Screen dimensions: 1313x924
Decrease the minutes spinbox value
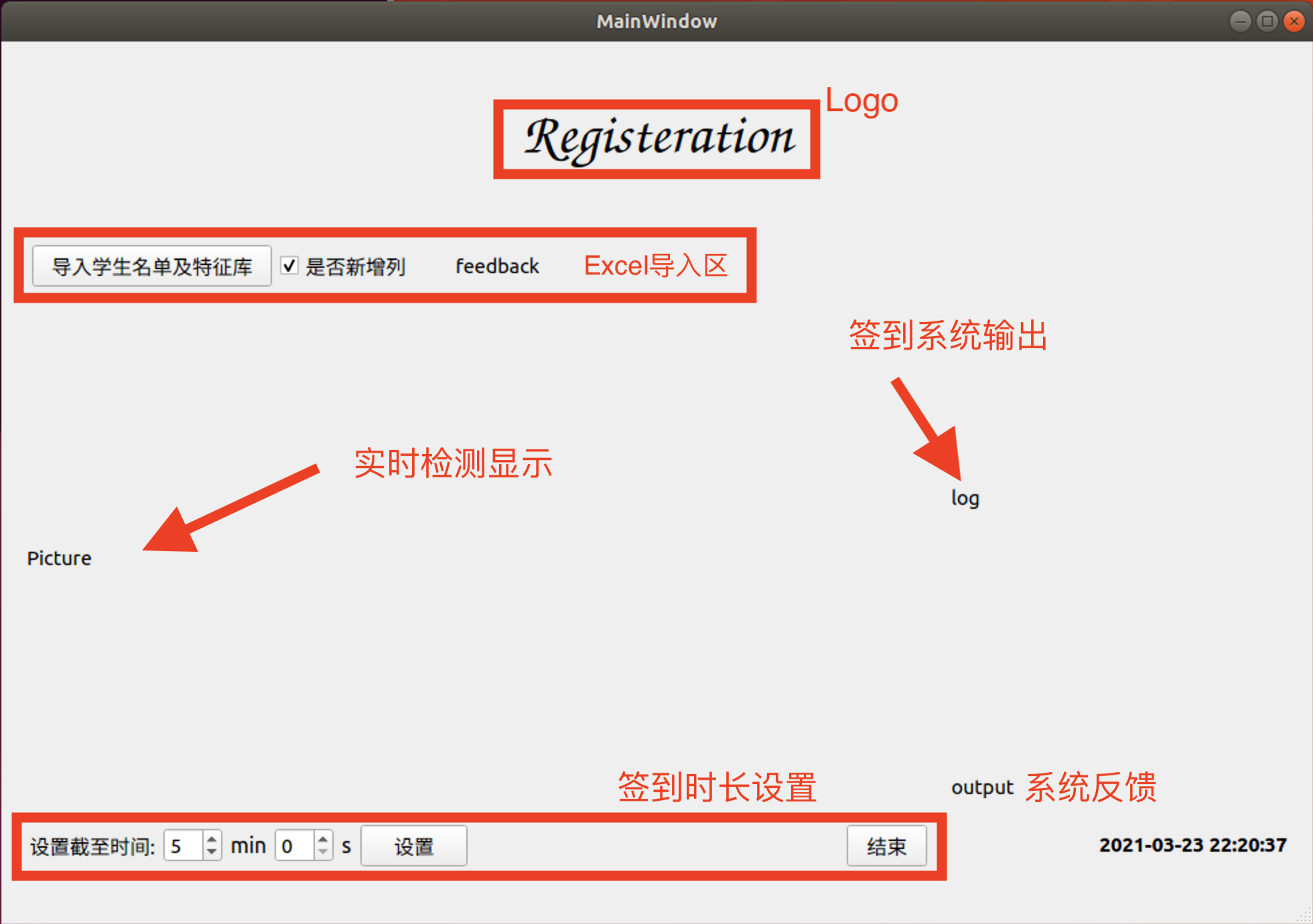click(212, 852)
